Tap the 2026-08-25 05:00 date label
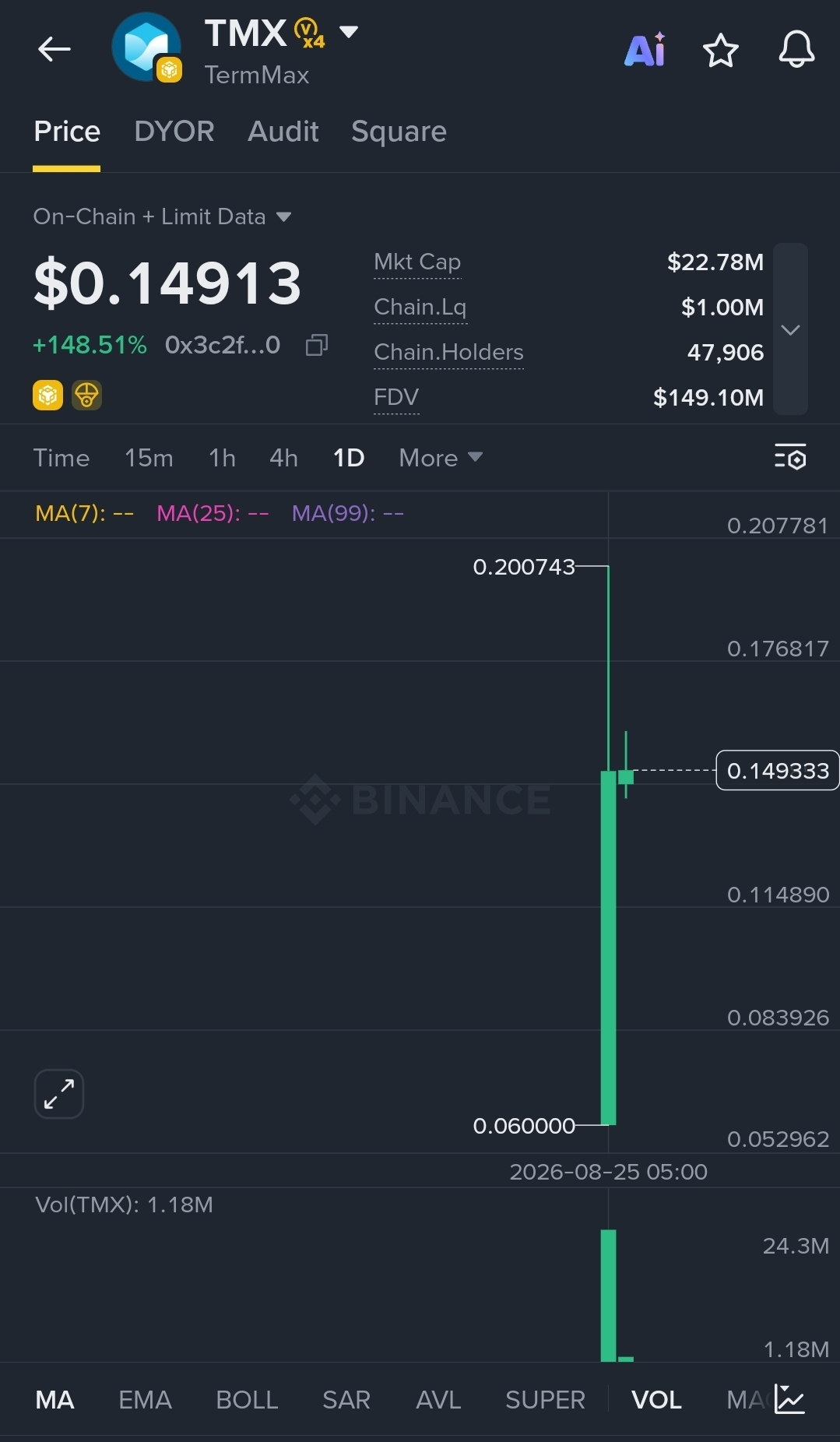 (x=608, y=1172)
